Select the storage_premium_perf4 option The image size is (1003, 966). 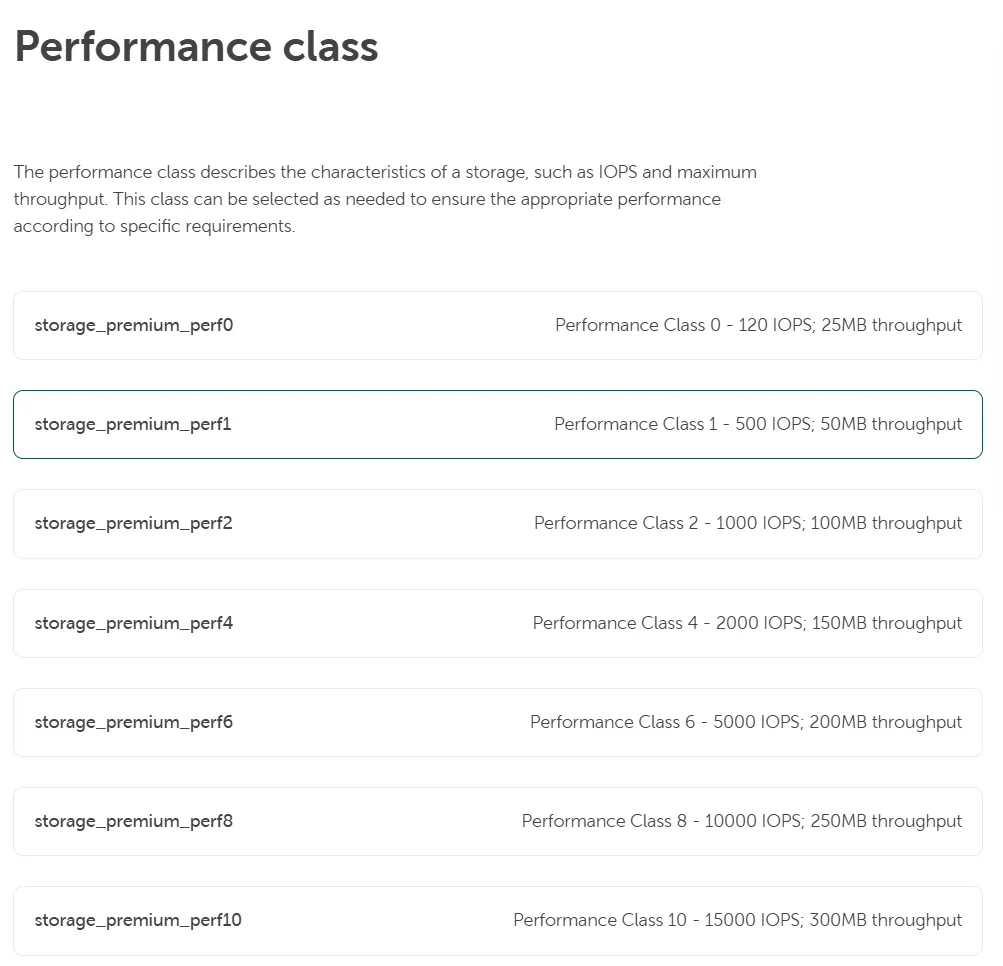(497, 622)
